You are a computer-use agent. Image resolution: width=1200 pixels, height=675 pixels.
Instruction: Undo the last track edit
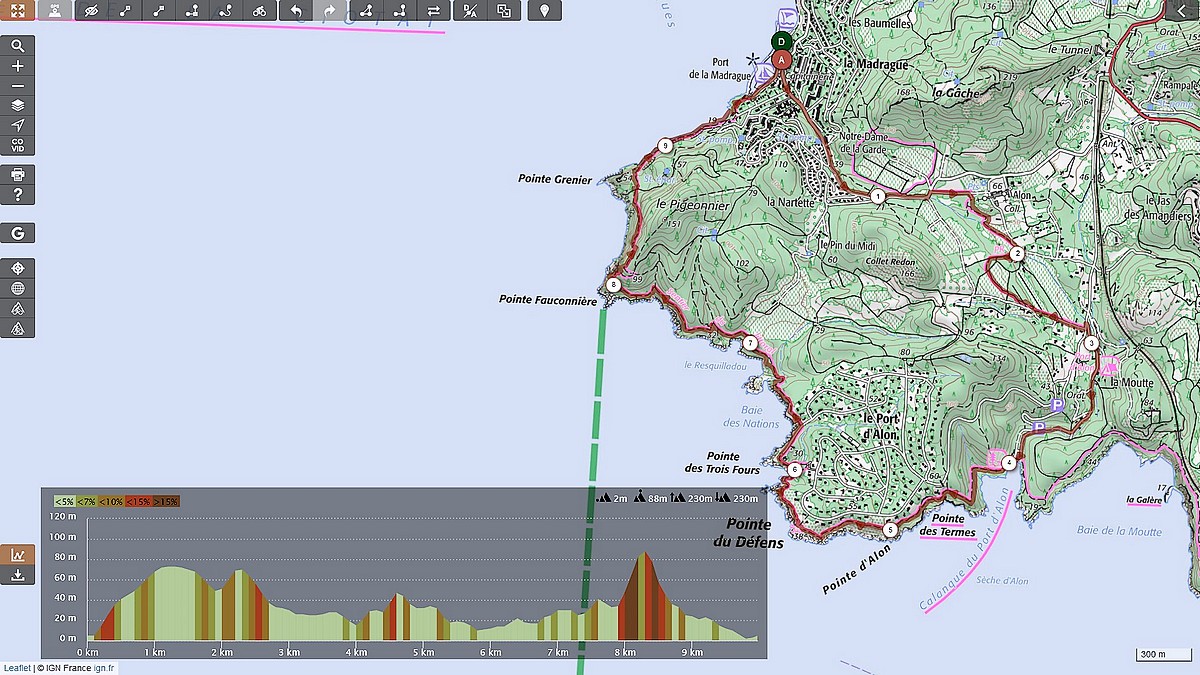point(296,11)
